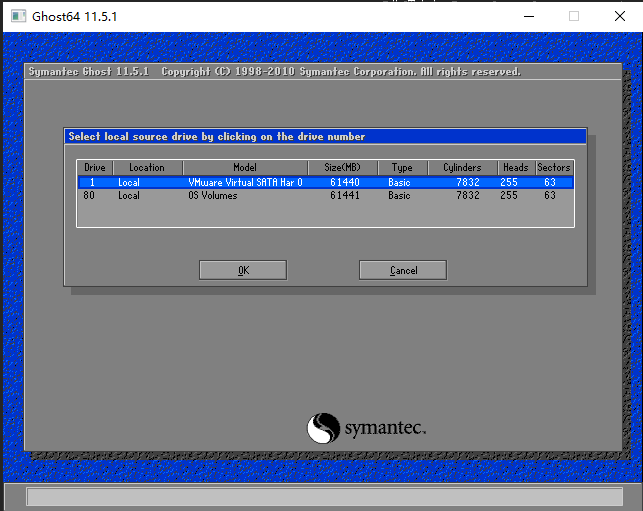Click the Cylinders column header

(462, 168)
